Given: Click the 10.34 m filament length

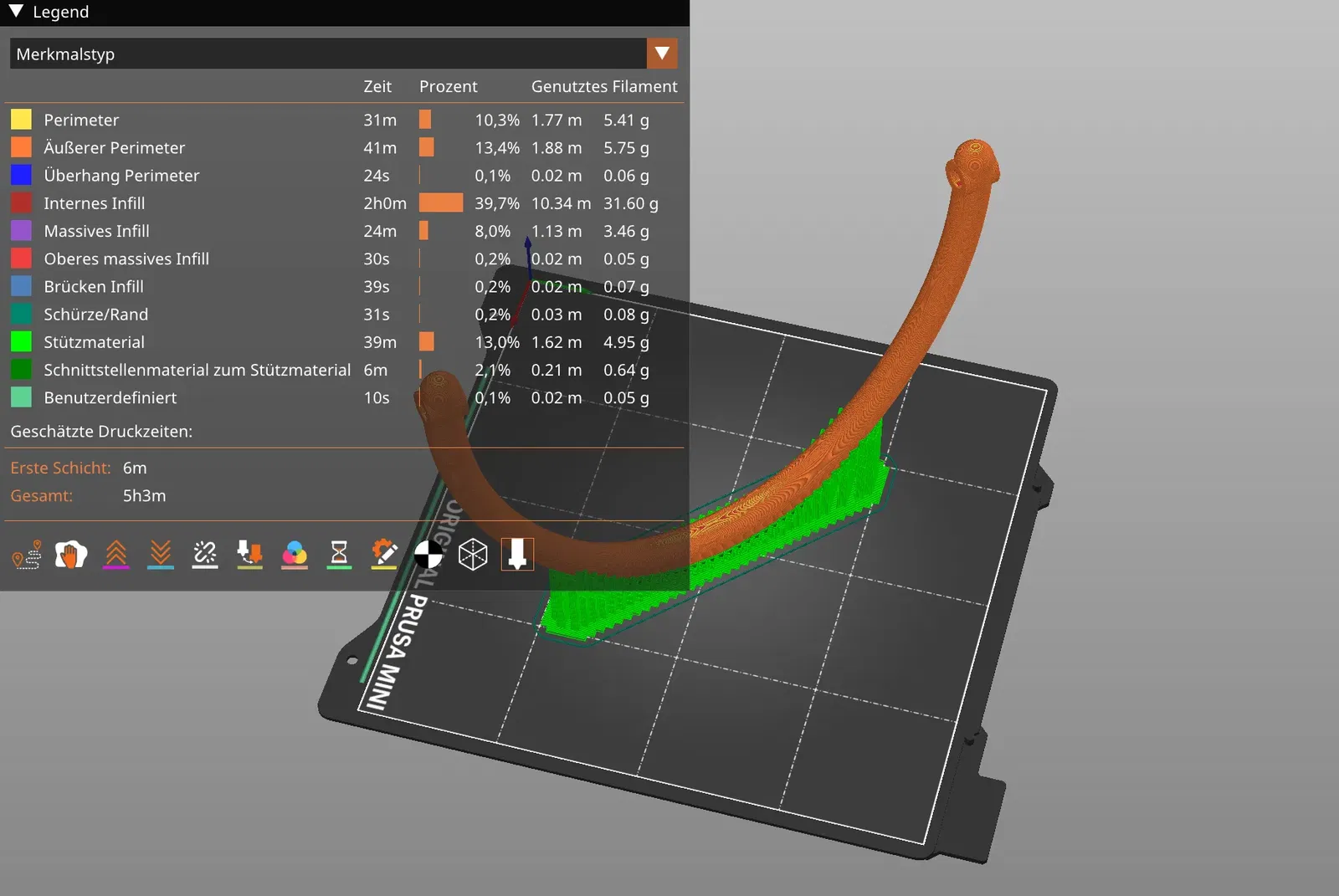Looking at the screenshot, I should (x=561, y=203).
